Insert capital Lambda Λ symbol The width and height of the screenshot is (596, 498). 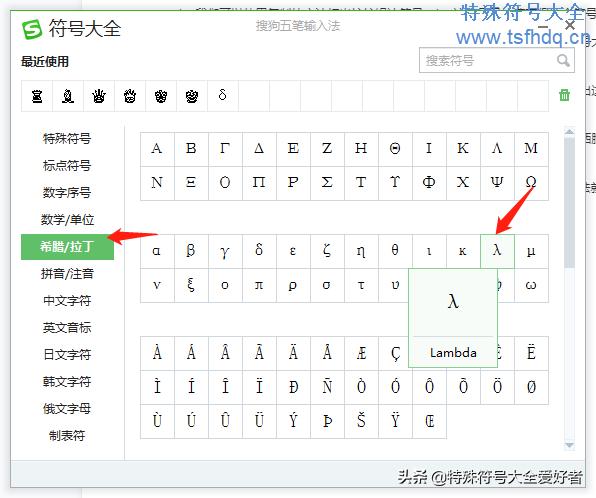[x=497, y=149]
